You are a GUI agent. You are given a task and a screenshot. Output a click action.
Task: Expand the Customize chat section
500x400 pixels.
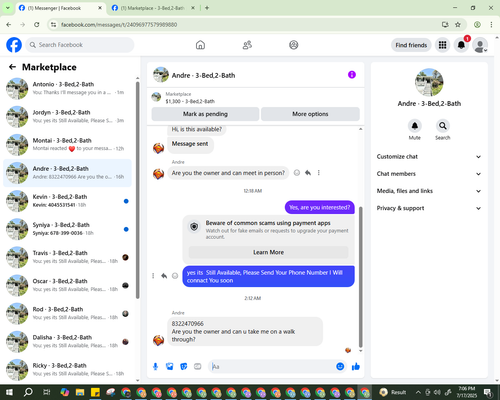(x=429, y=157)
